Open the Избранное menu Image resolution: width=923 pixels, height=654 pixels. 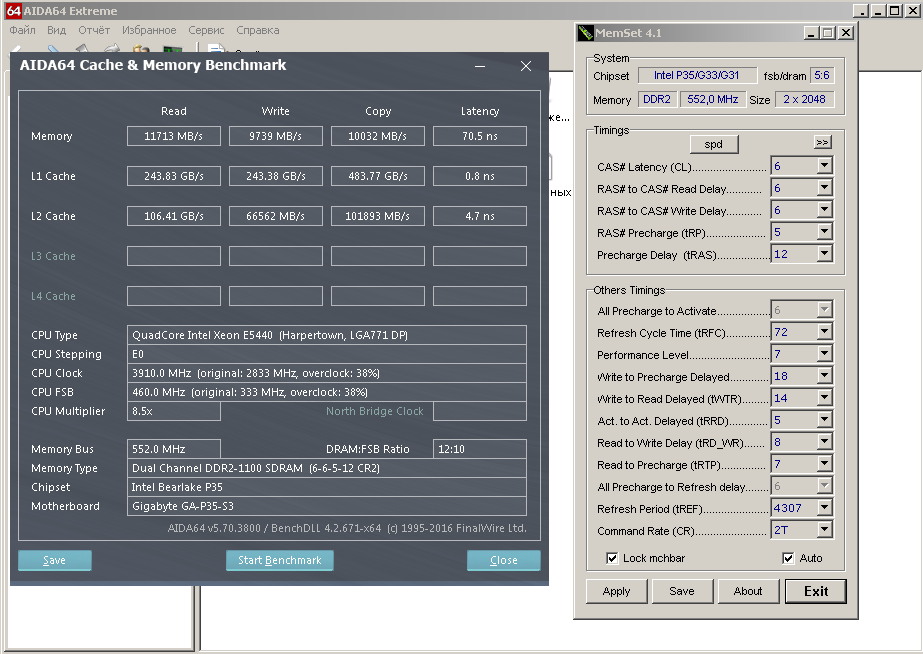pos(149,30)
